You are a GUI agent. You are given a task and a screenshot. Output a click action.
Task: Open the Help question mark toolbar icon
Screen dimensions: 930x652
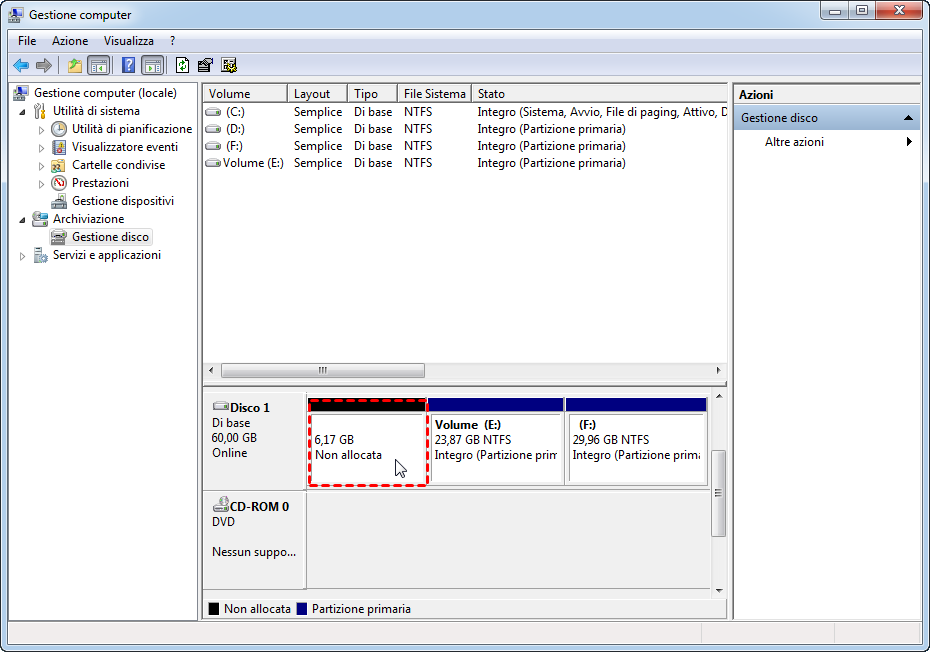coord(128,65)
